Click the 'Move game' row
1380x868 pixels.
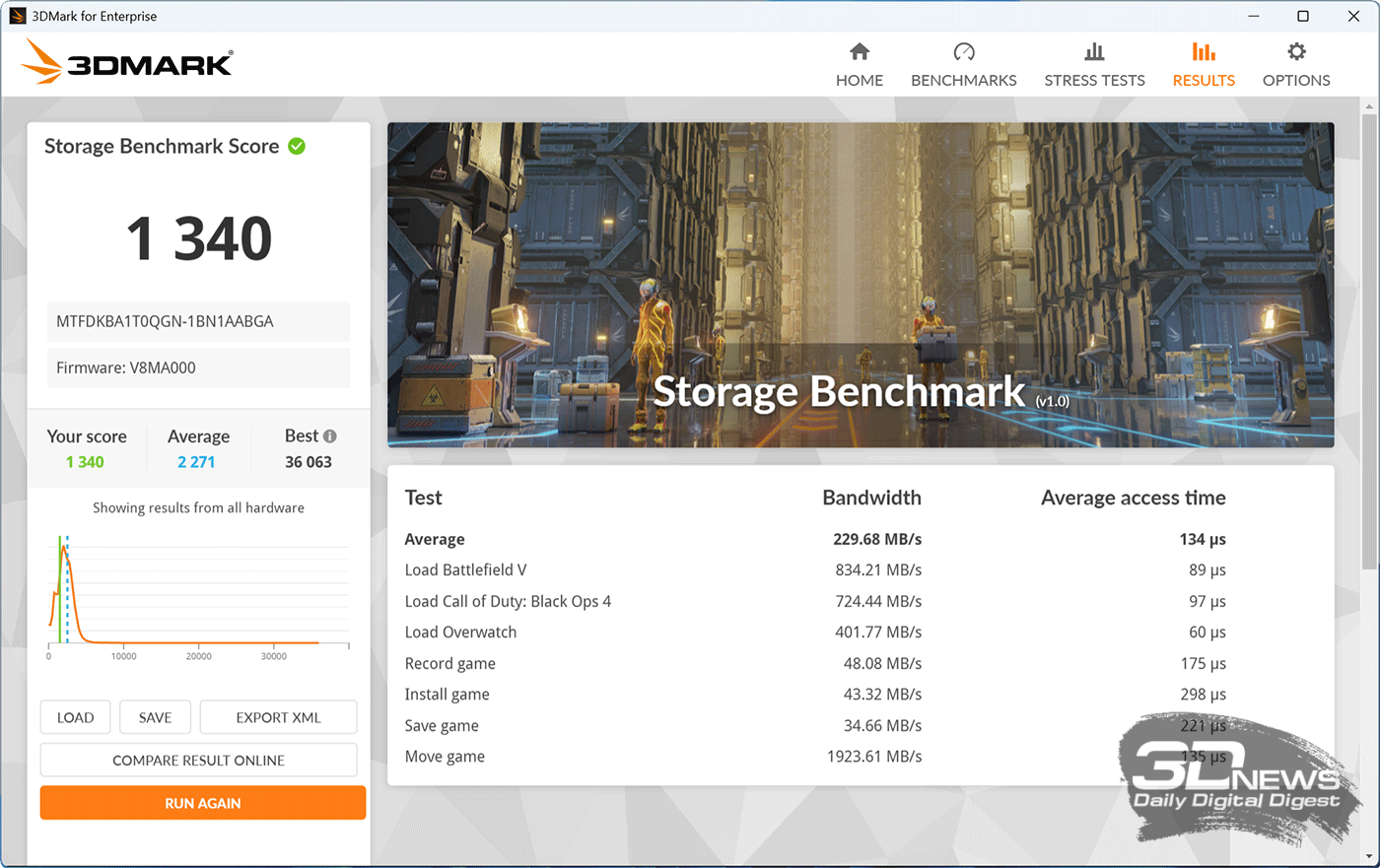[x=815, y=756]
